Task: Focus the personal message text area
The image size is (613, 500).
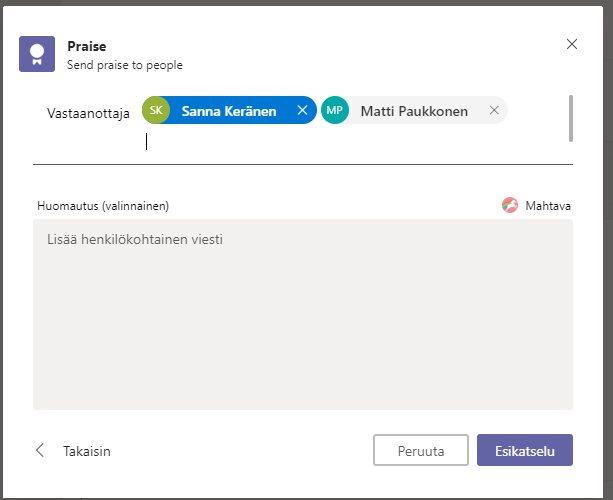Action: point(302,315)
